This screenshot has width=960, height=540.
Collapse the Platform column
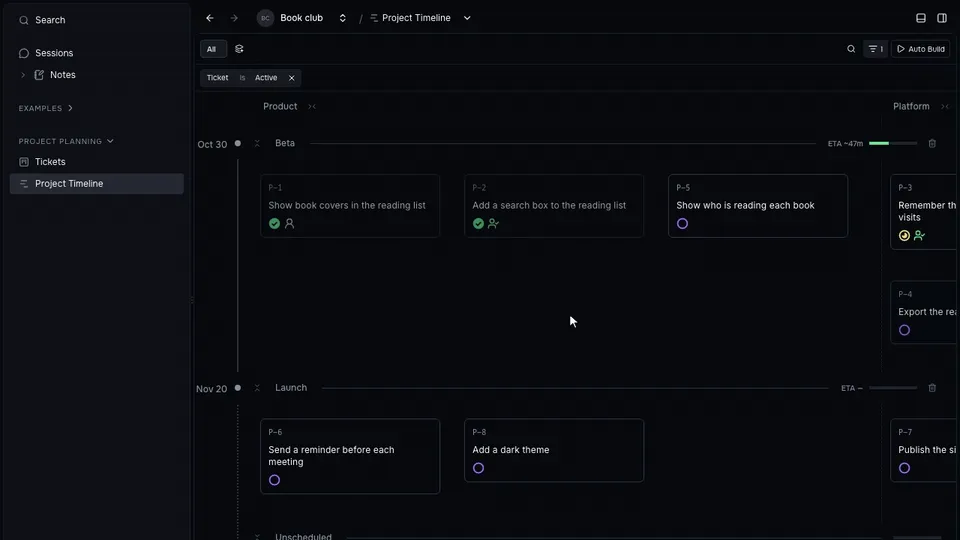(945, 107)
